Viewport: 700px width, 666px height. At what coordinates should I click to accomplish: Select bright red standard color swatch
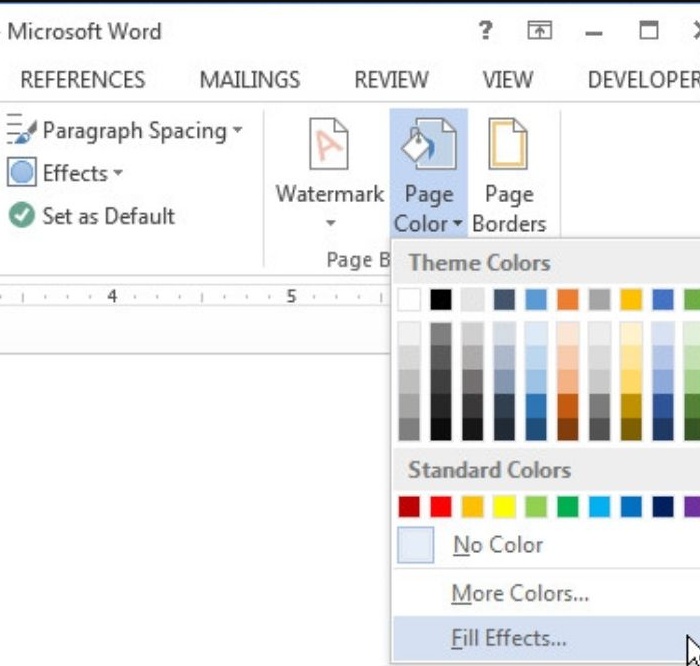point(441,507)
